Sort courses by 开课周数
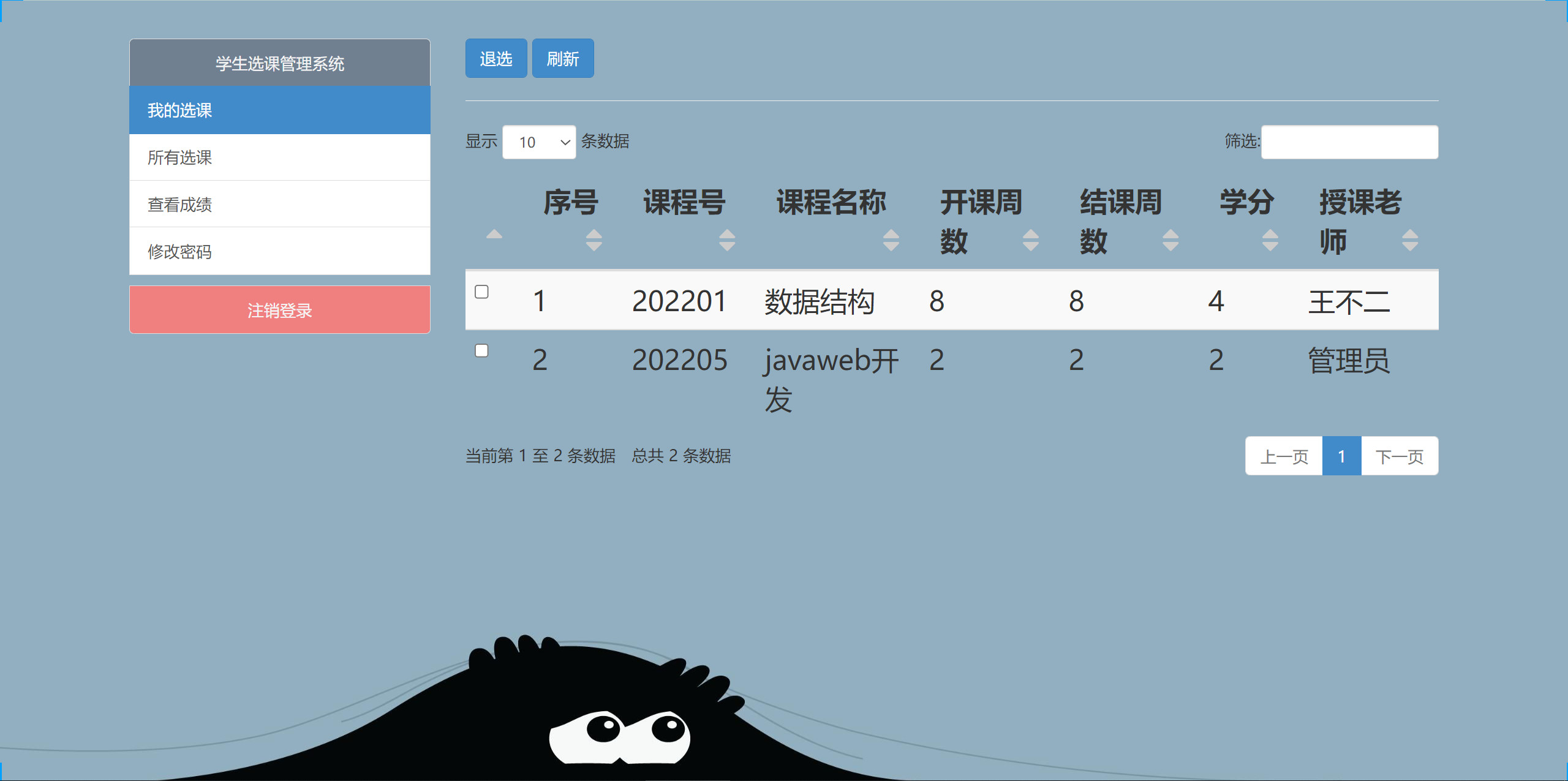 (1030, 240)
